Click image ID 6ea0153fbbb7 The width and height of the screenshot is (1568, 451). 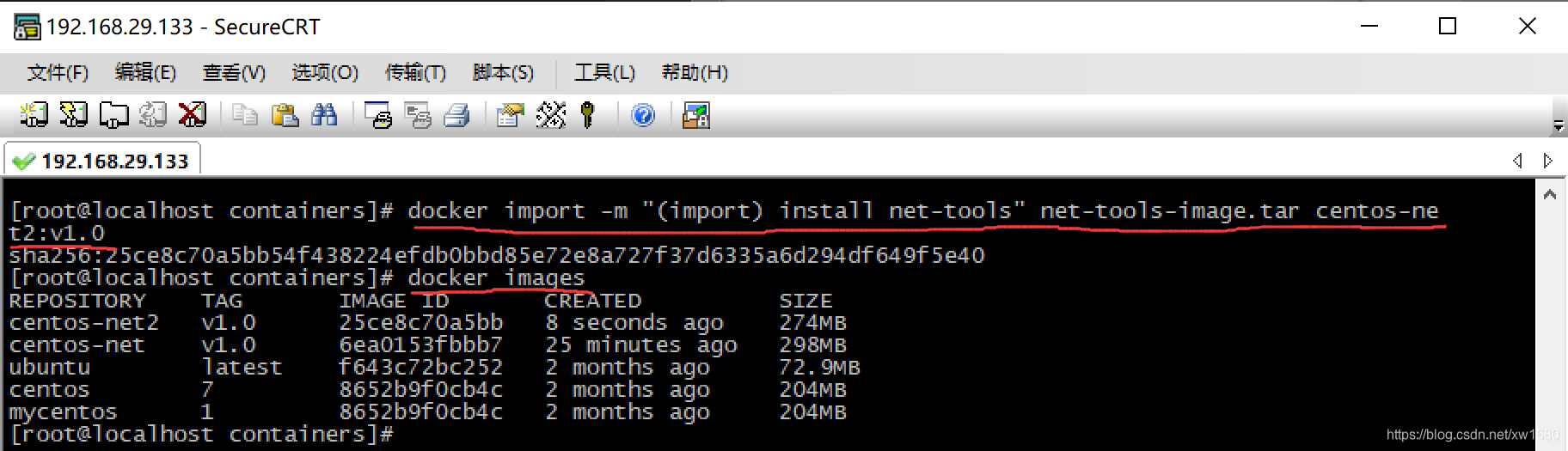click(x=420, y=345)
